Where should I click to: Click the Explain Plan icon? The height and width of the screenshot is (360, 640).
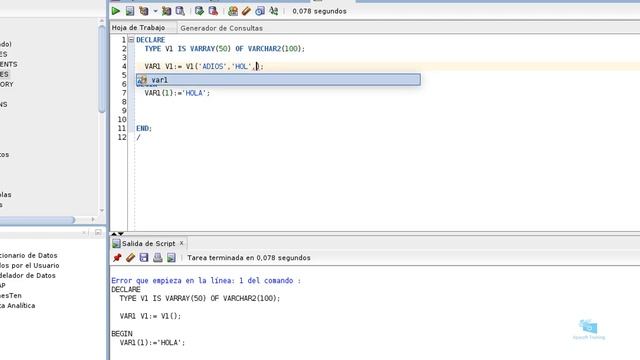point(144,11)
